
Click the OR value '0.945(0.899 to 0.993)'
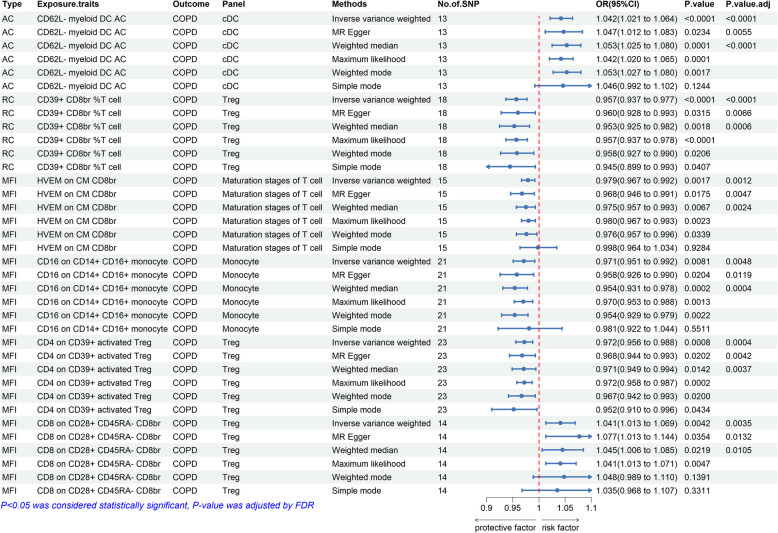click(x=637, y=167)
